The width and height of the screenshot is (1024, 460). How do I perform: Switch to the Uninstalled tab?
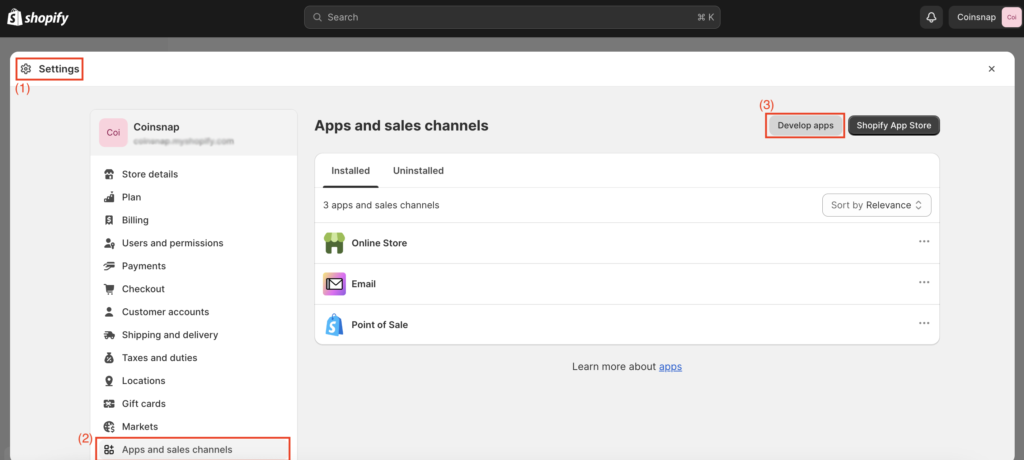tap(418, 171)
